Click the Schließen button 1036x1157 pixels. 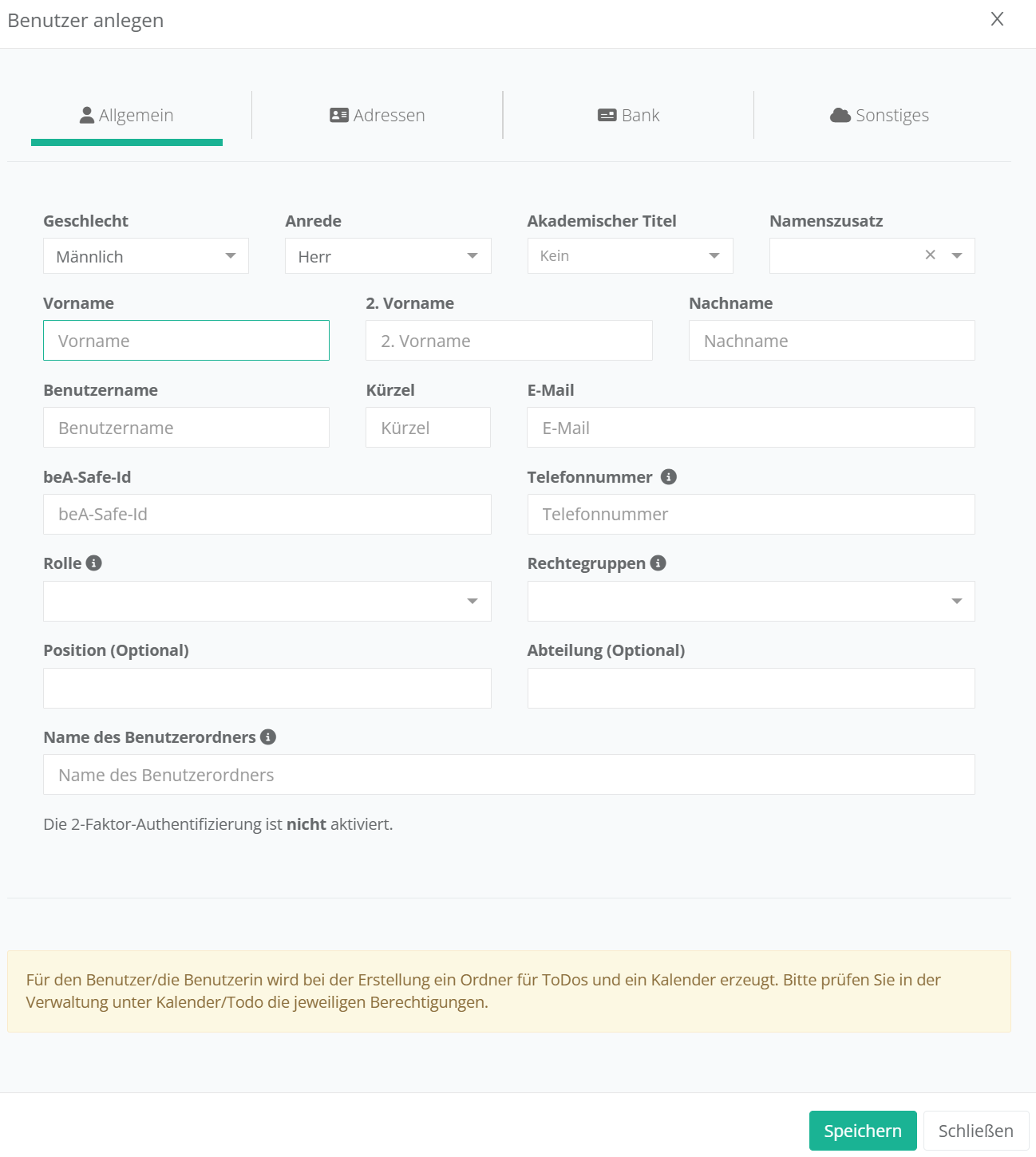point(975,1131)
